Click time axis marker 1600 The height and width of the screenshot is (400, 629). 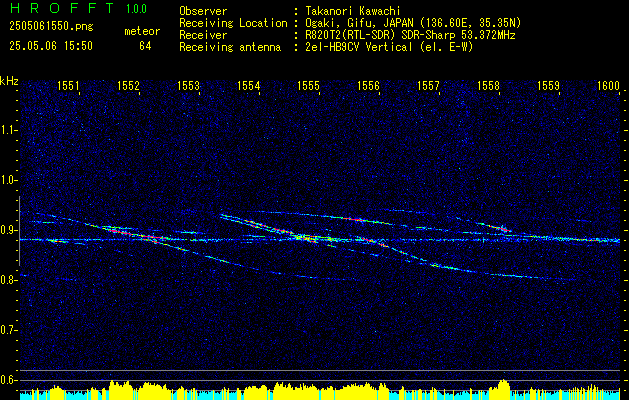tap(609, 85)
